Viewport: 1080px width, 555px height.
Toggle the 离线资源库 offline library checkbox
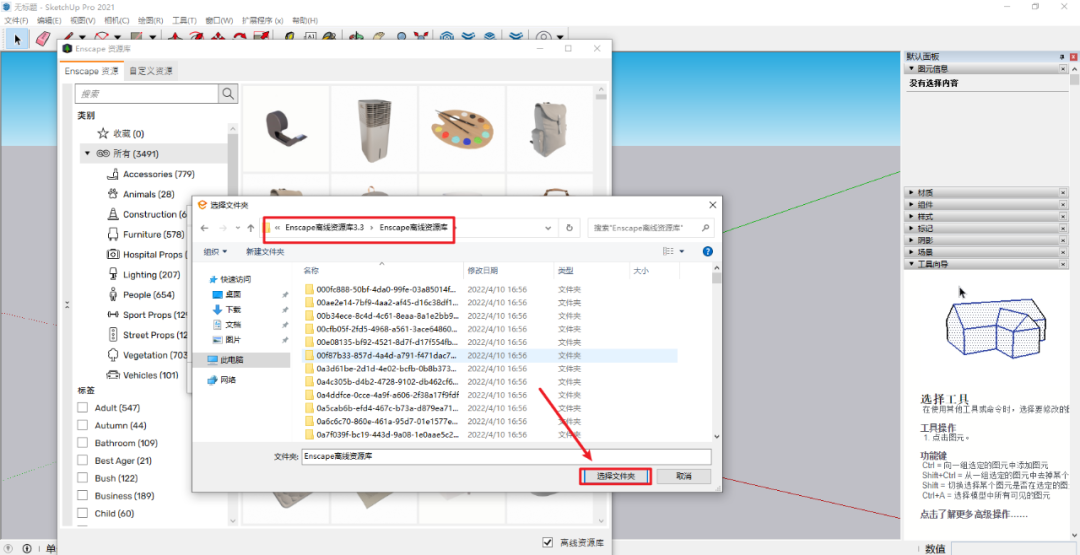pyautogui.click(x=547, y=542)
